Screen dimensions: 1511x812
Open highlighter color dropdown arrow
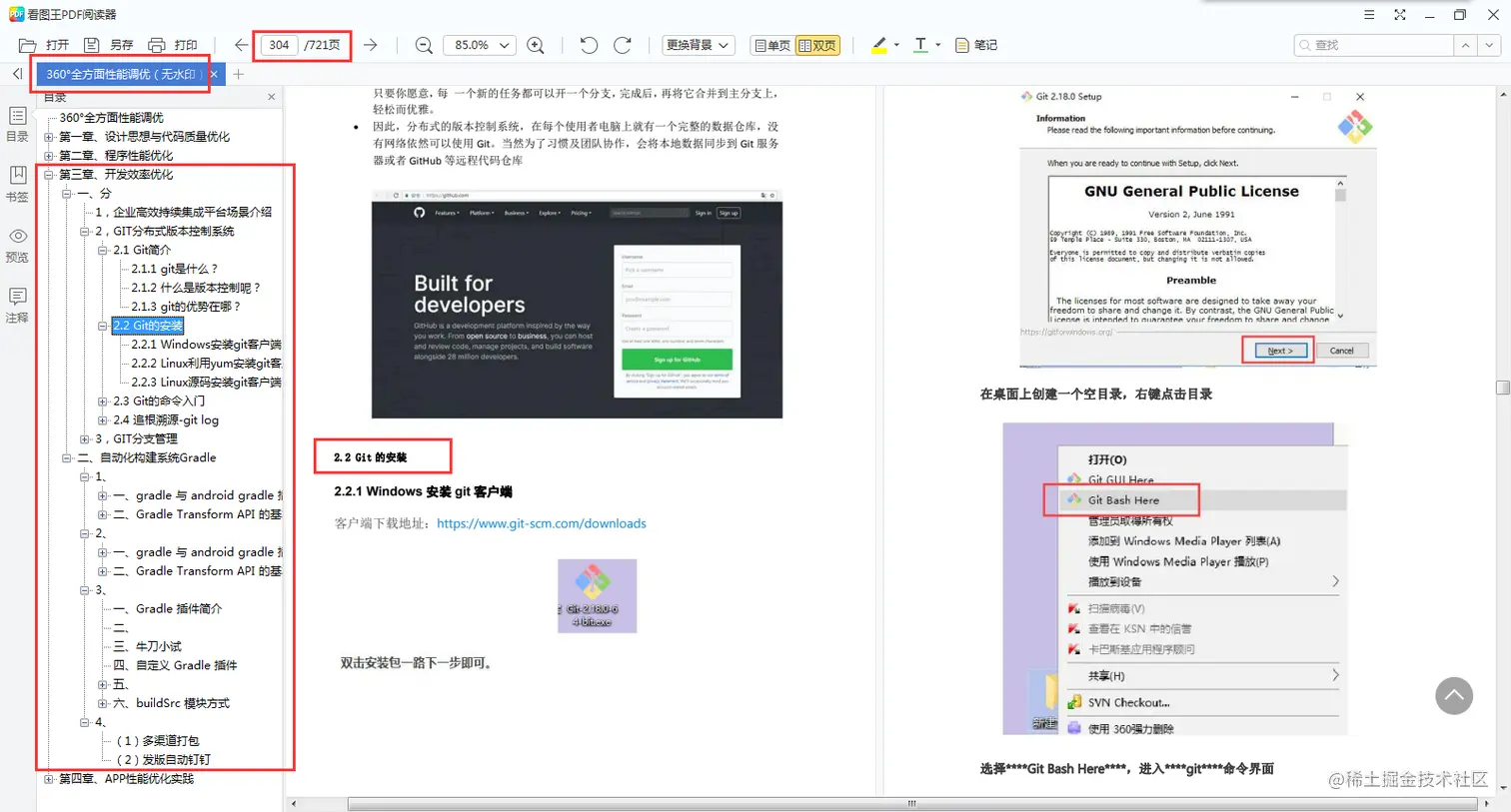(896, 45)
